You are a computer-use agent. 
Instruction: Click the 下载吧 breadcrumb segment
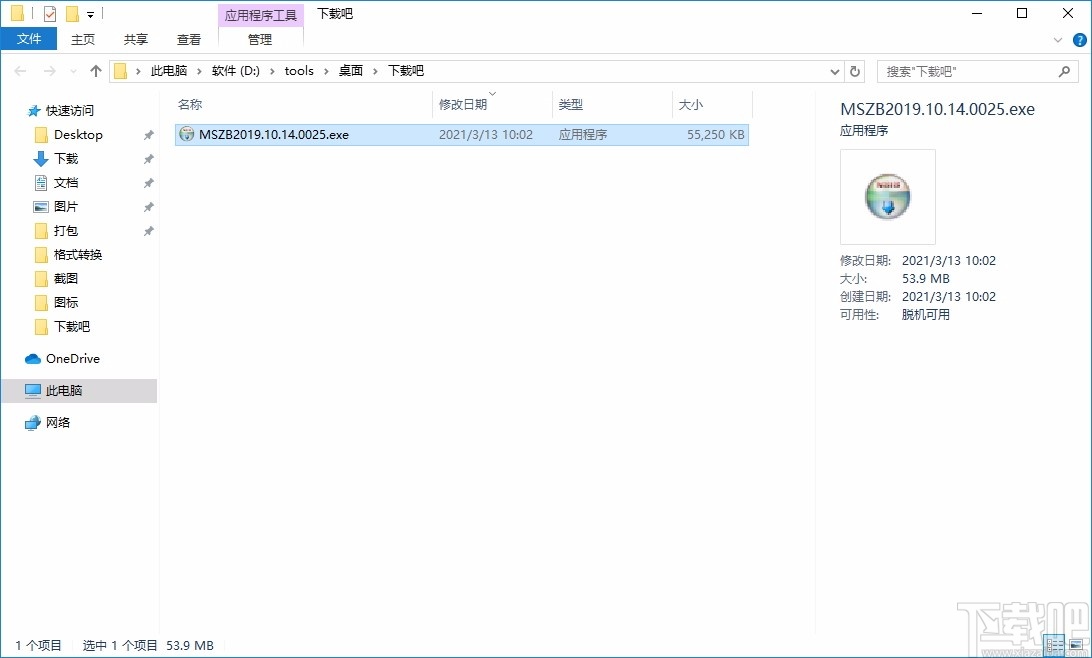(x=406, y=71)
